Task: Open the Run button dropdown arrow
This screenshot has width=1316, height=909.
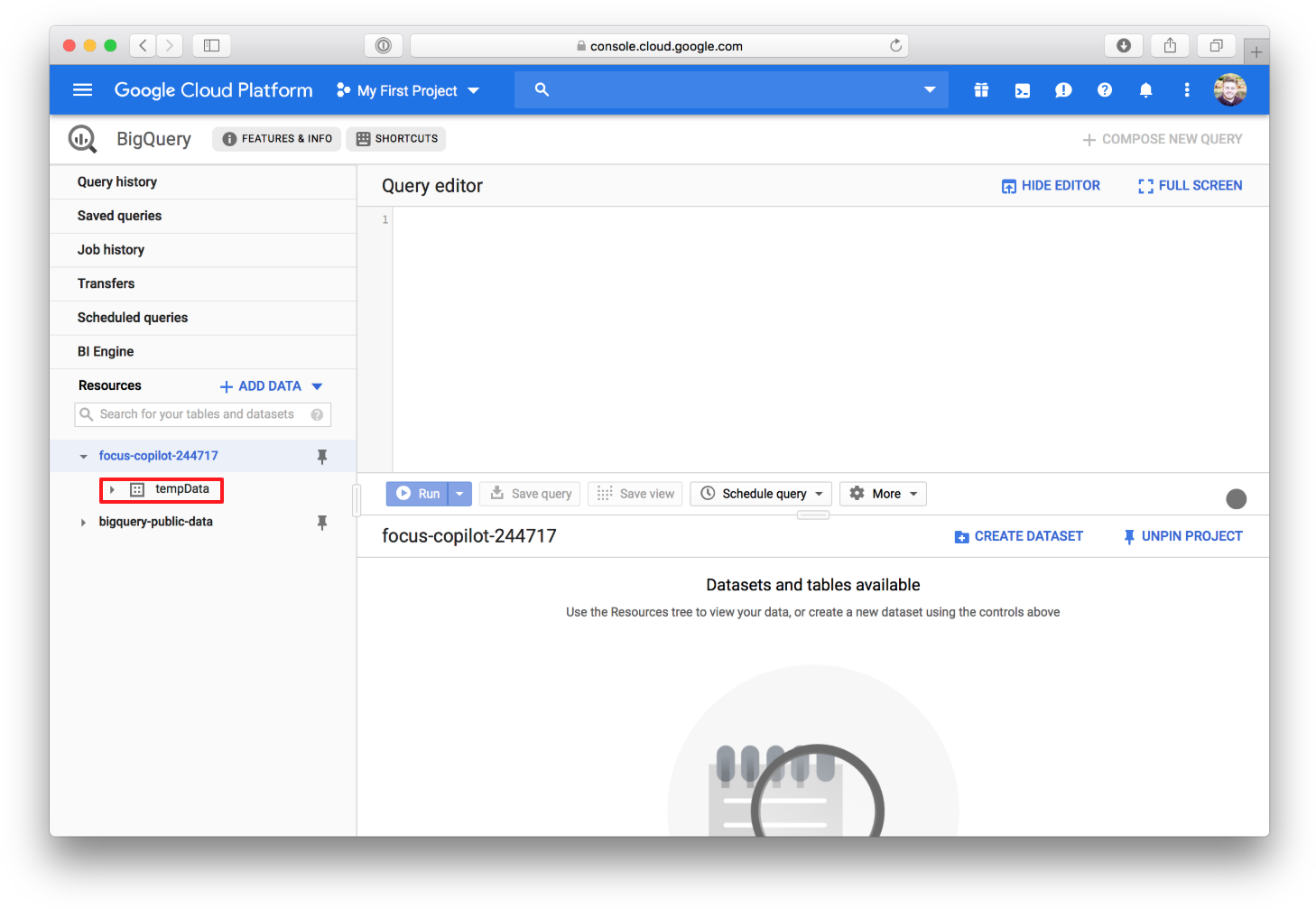Action: click(459, 494)
